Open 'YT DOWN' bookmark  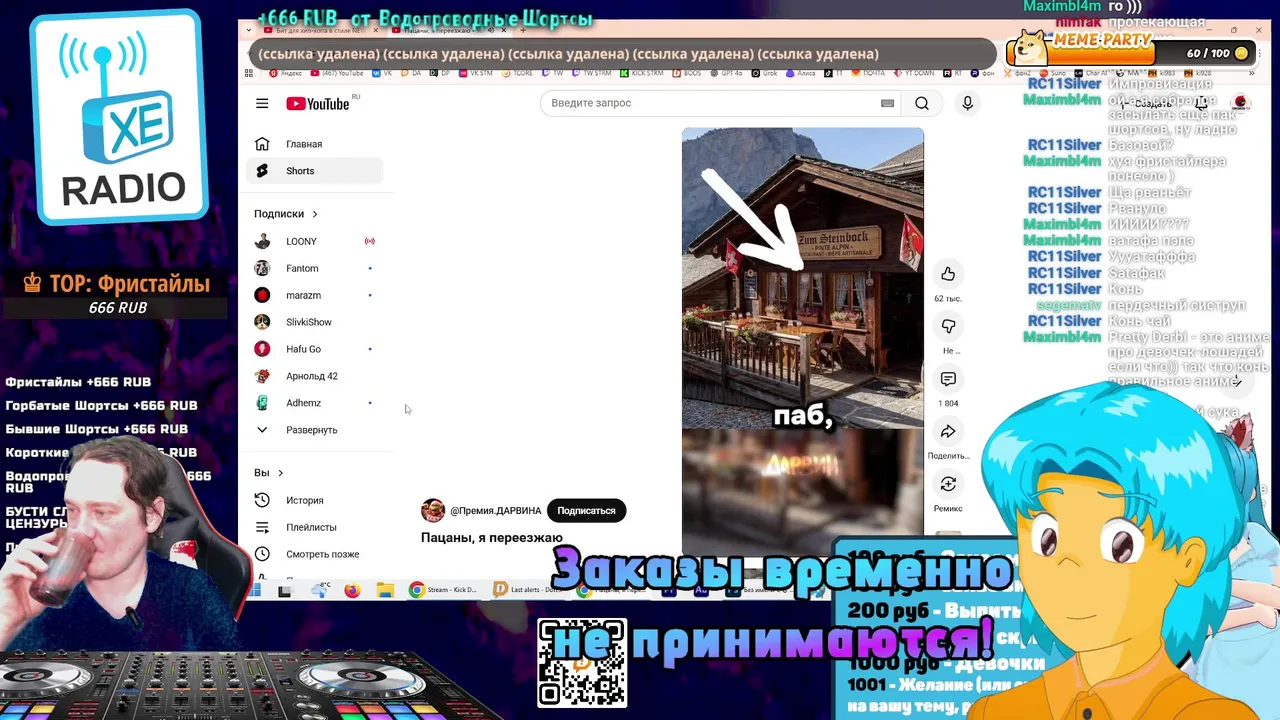(x=914, y=73)
